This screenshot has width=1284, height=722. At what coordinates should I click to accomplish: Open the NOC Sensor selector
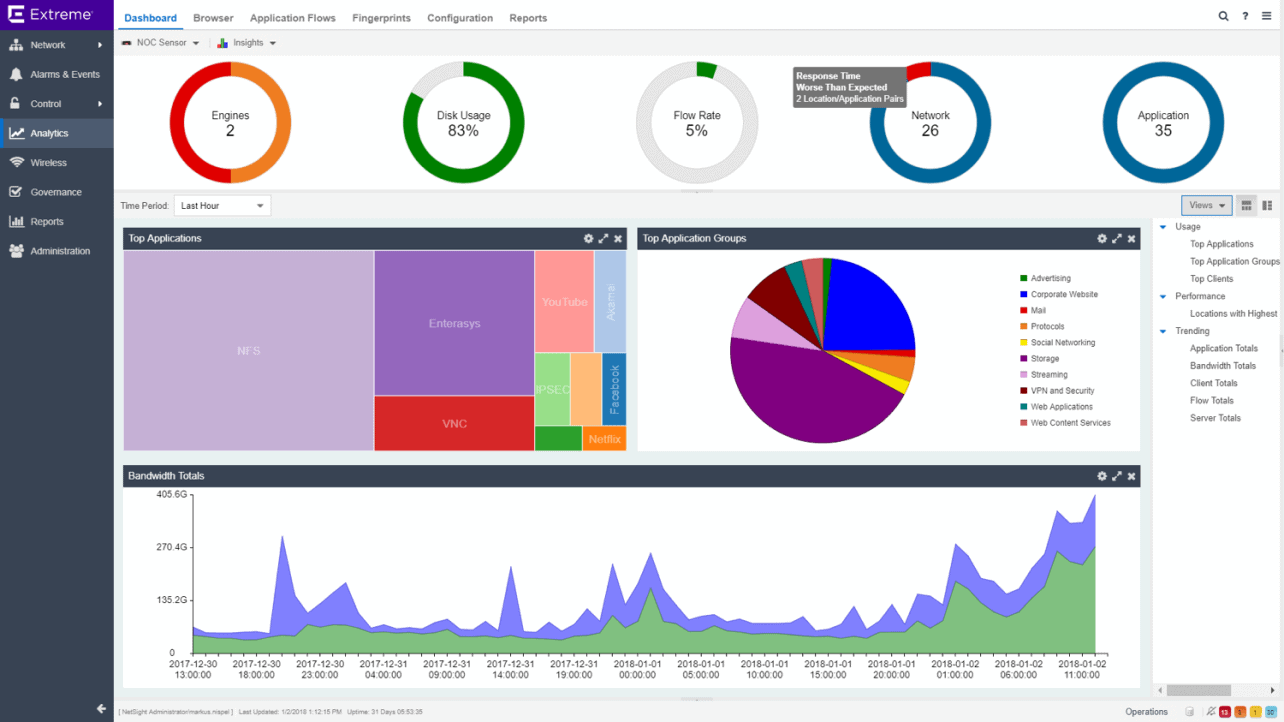pyautogui.click(x=160, y=42)
